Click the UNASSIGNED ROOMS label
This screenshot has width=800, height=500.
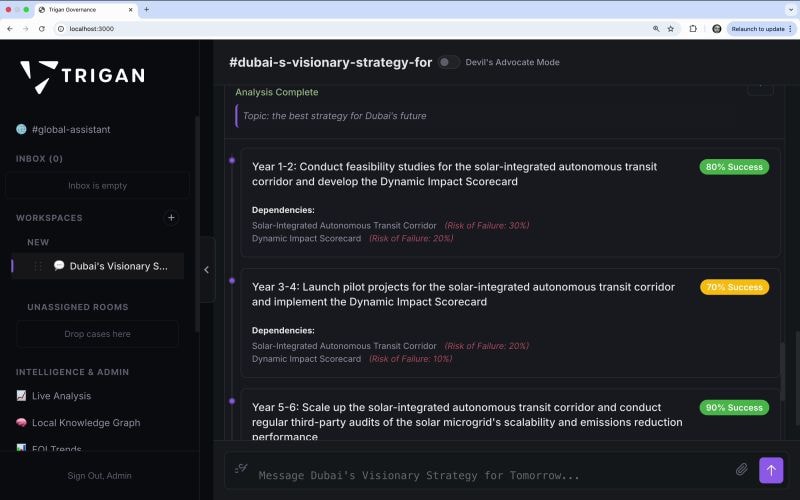point(78,307)
